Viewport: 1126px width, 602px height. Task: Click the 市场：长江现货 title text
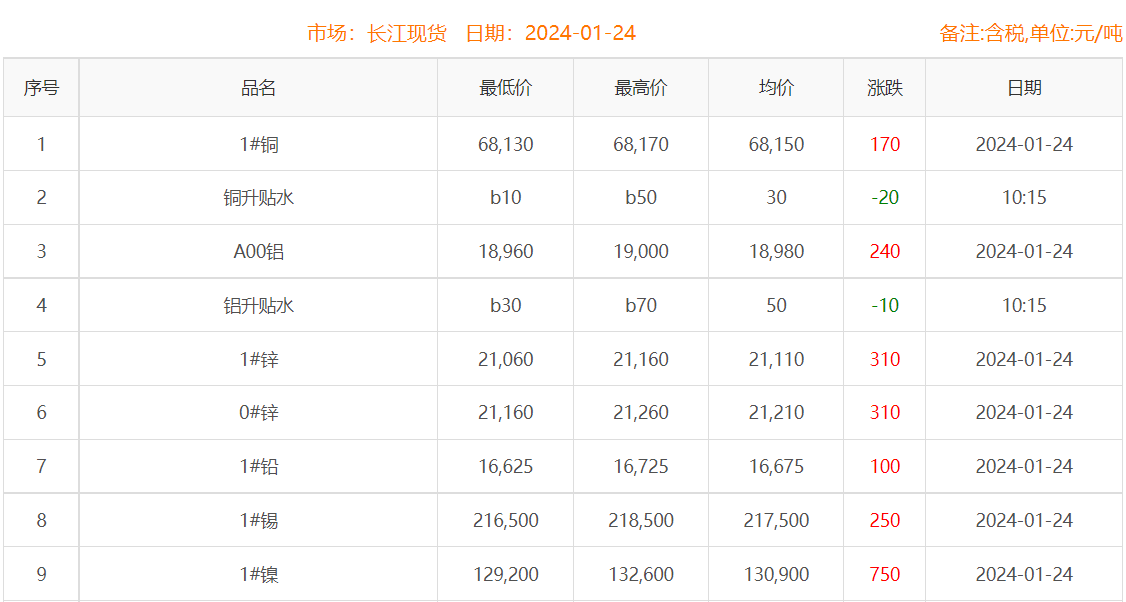(x=376, y=33)
